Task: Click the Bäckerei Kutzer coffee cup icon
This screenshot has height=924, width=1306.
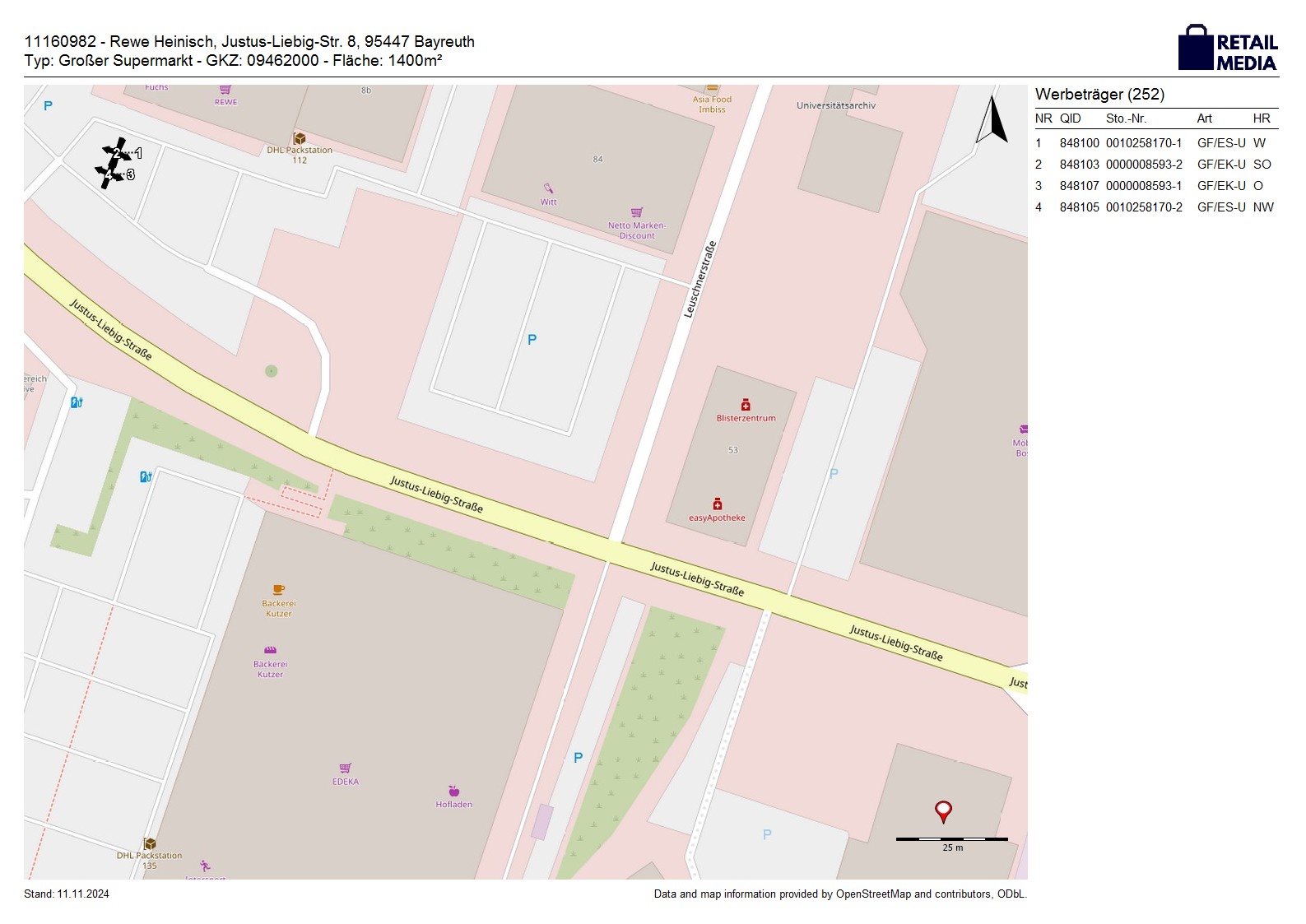Action: click(278, 589)
